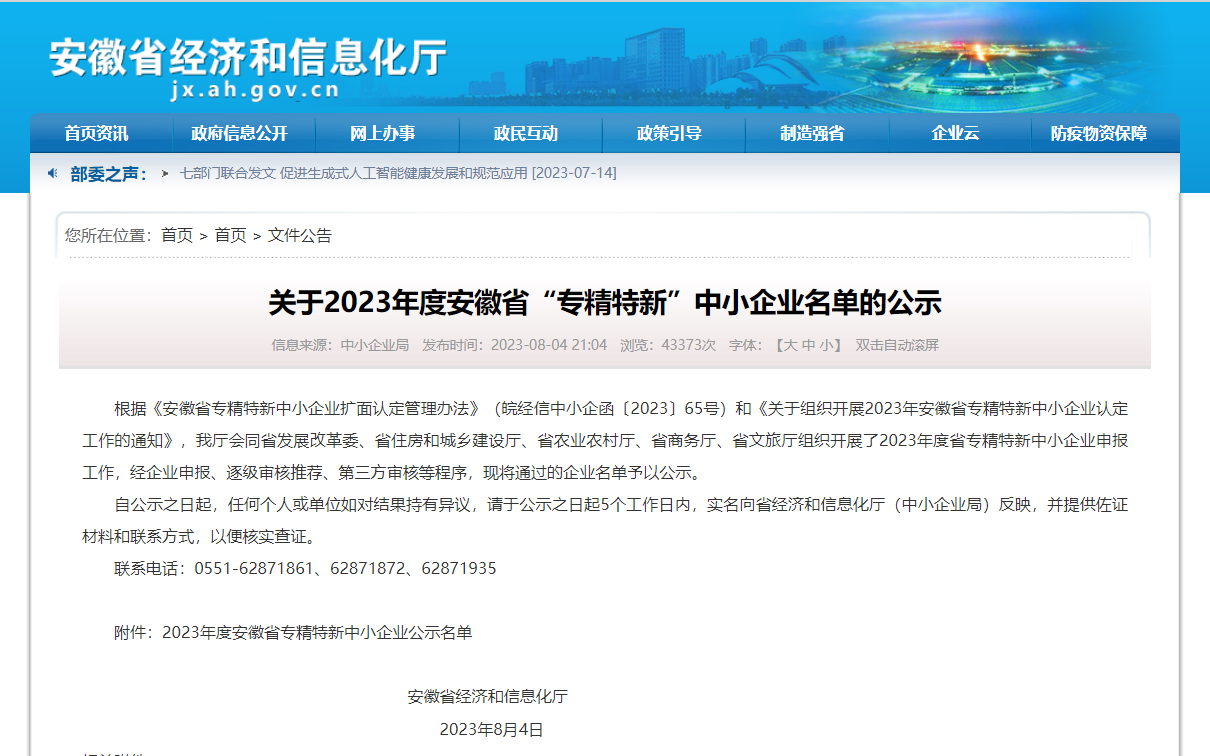Screen dimensions: 1210x756
Task: Open the 政府信息公开 menu item
Action: coord(239,134)
